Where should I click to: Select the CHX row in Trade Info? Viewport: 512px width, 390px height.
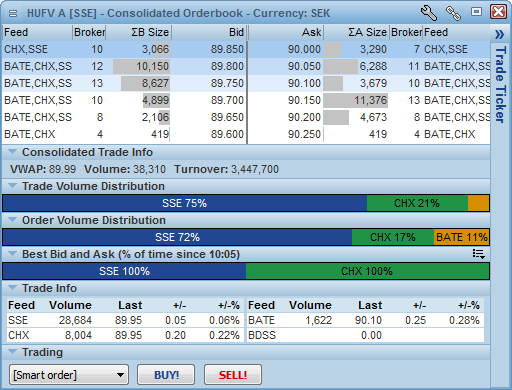pyautogui.click(x=125, y=335)
